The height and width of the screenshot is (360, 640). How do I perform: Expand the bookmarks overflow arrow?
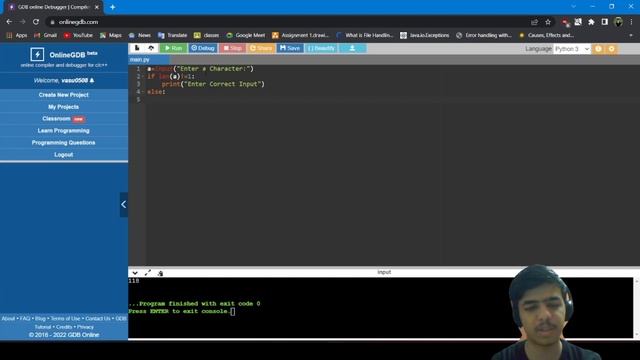click(x=631, y=36)
